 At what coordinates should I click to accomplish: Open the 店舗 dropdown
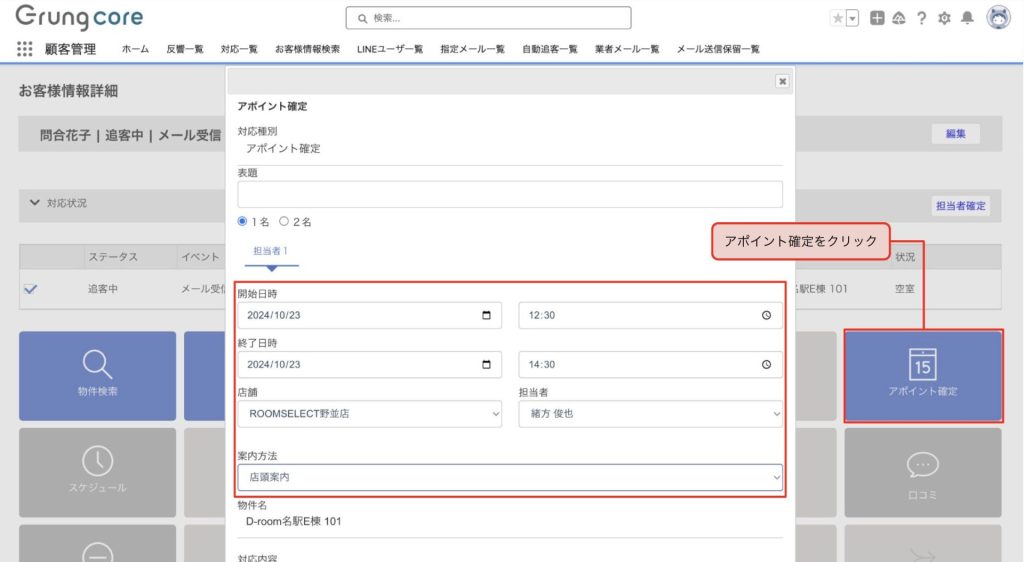coord(369,413)
